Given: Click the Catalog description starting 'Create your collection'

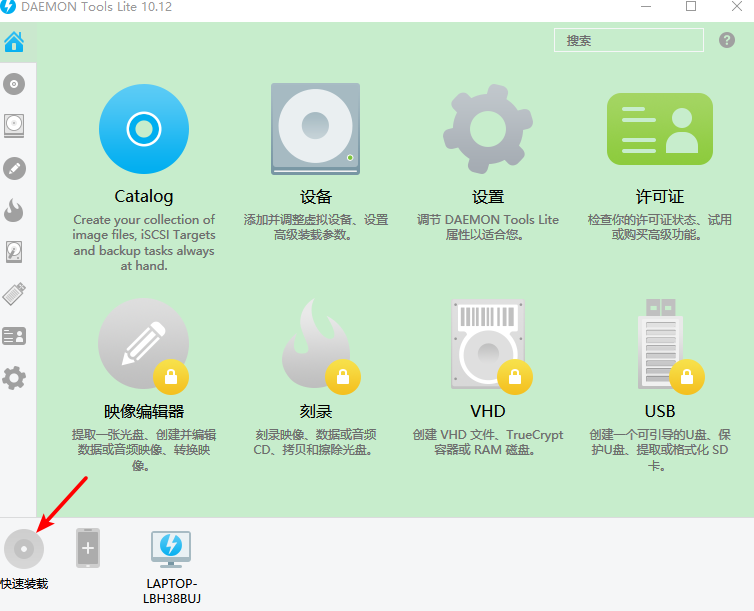Looking at the screenshot, I should 144,242.
